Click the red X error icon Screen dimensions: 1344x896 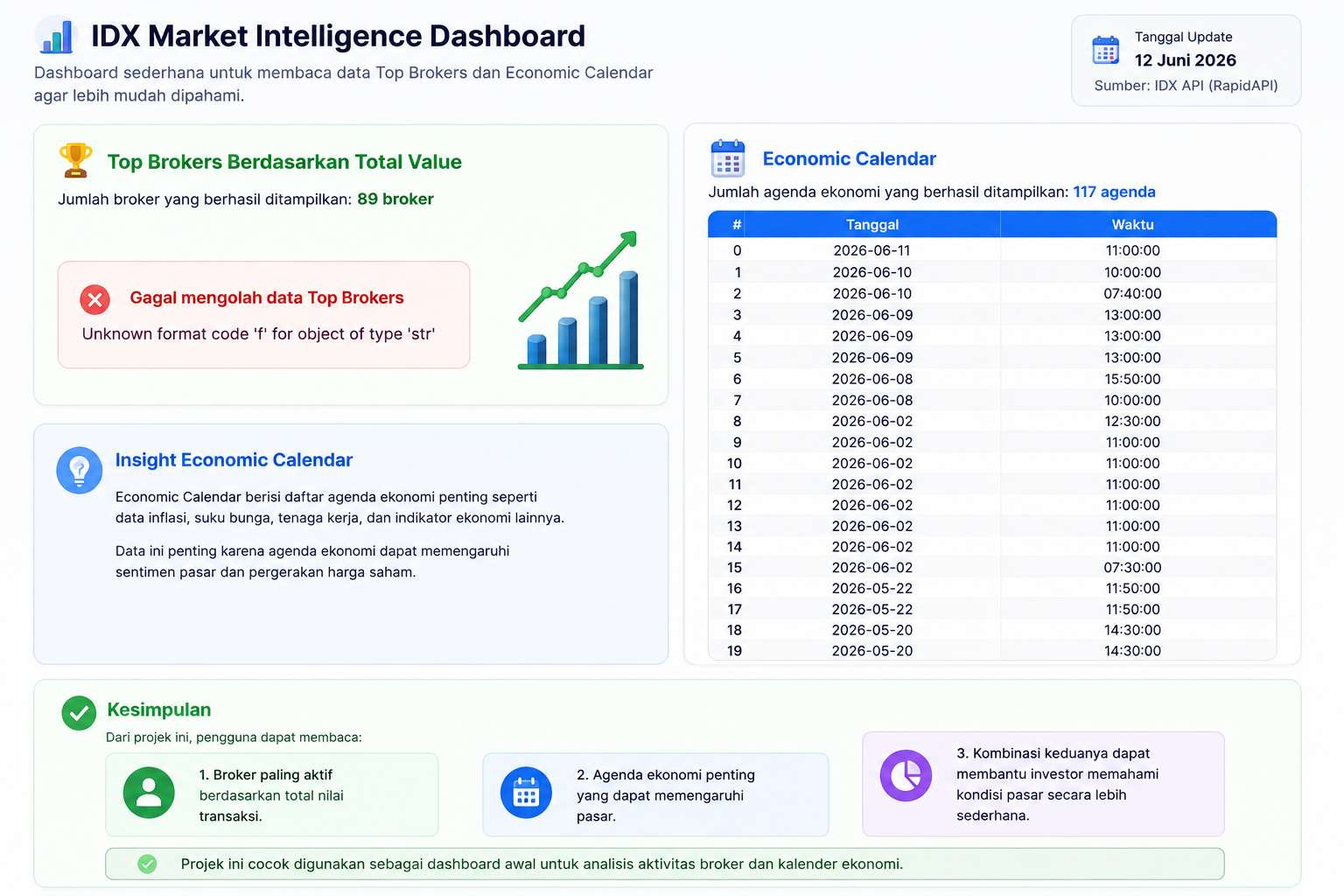[x=95, y=300]
